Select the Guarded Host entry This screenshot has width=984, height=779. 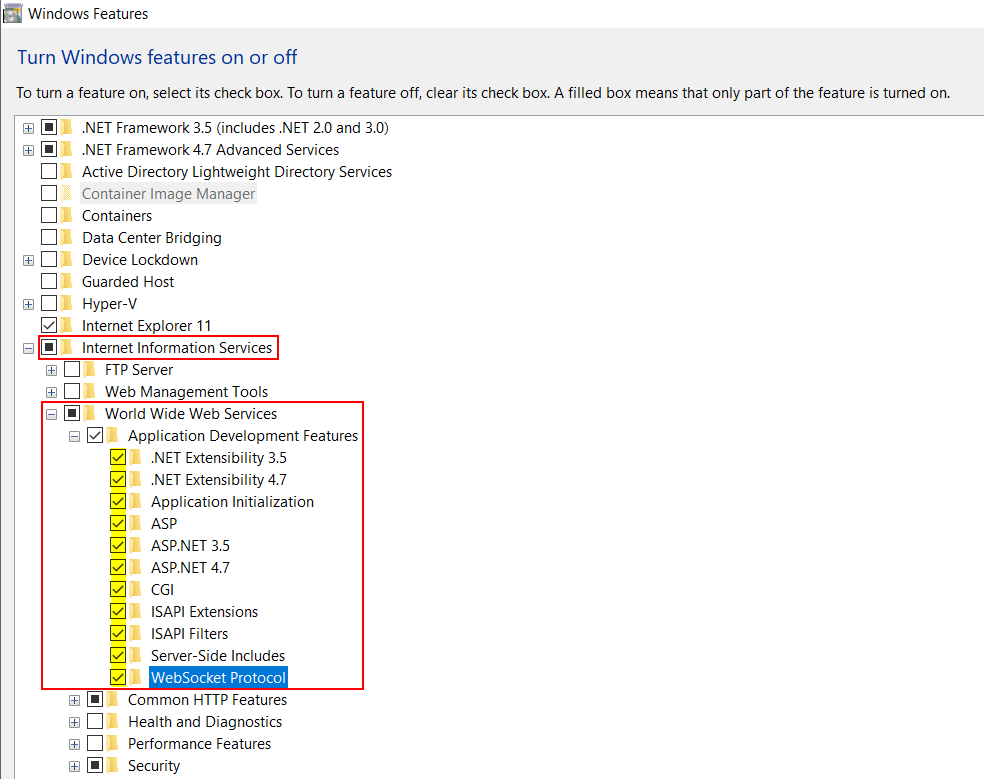pyautogui.click(x=128, y=281)
